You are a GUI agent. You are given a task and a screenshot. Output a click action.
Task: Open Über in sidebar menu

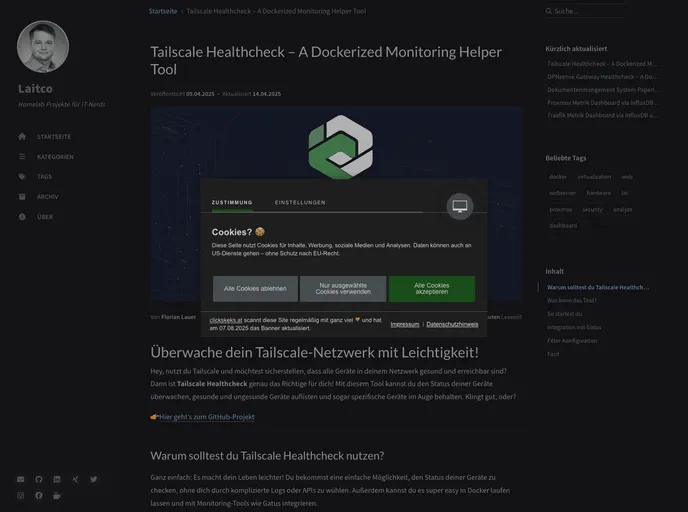[45, 217]
